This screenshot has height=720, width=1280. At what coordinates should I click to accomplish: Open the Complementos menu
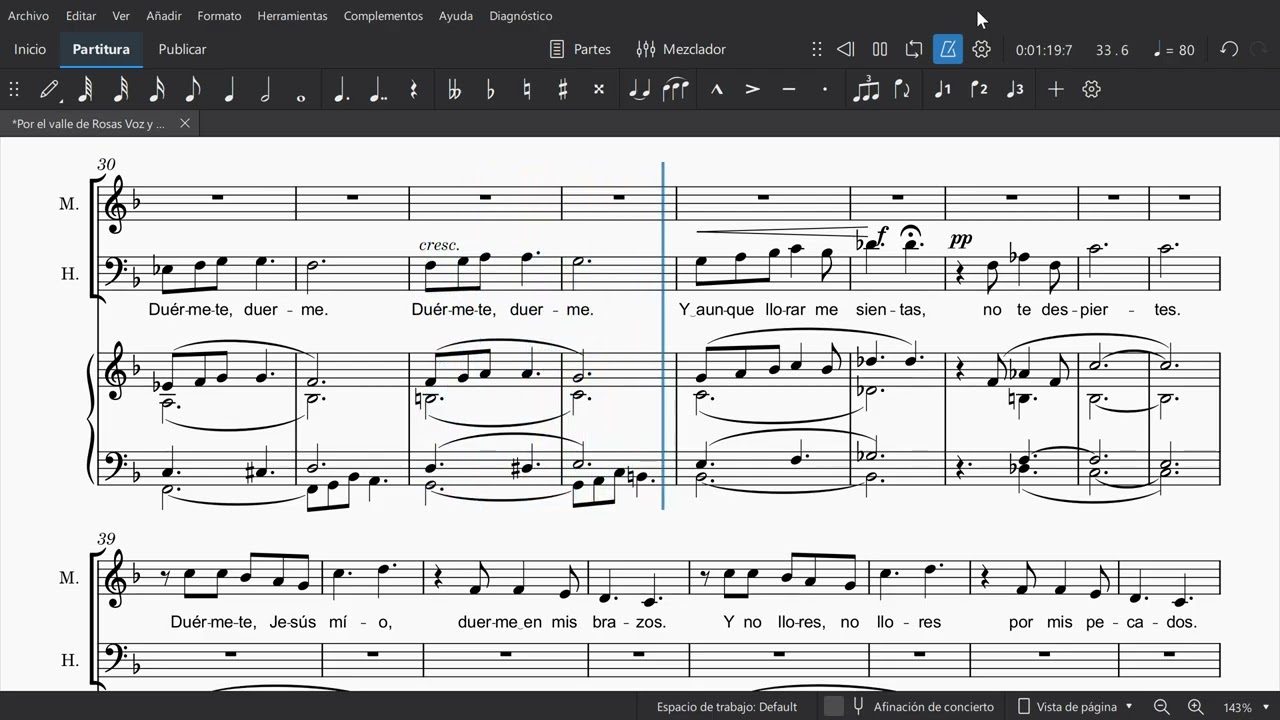tap(383, 16)
